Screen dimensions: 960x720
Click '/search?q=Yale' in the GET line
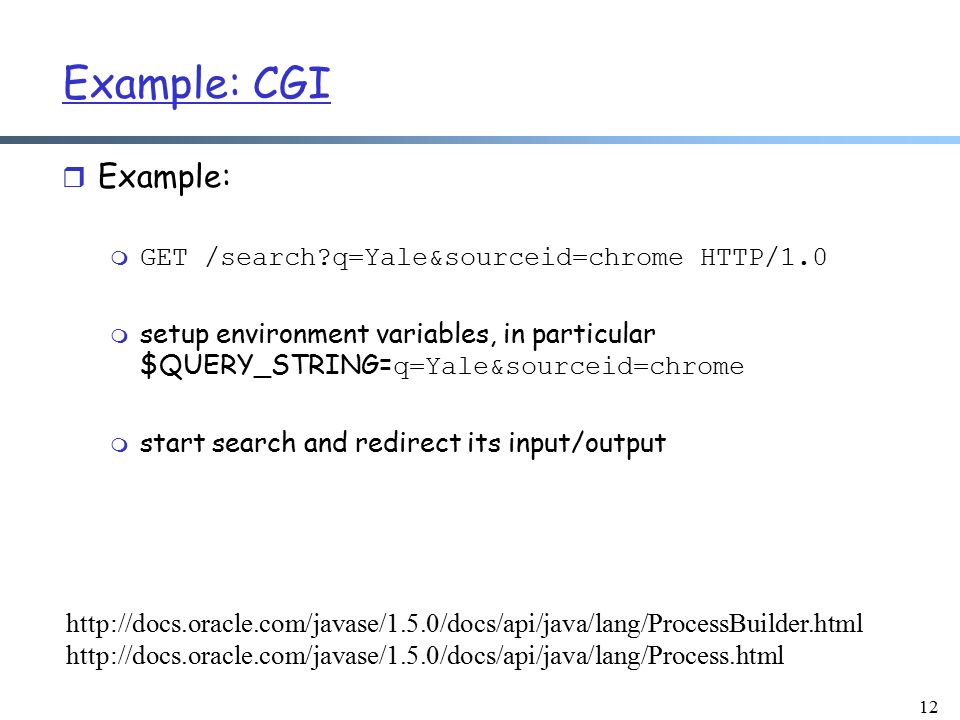pyautogui.click(x=317, y=258)
